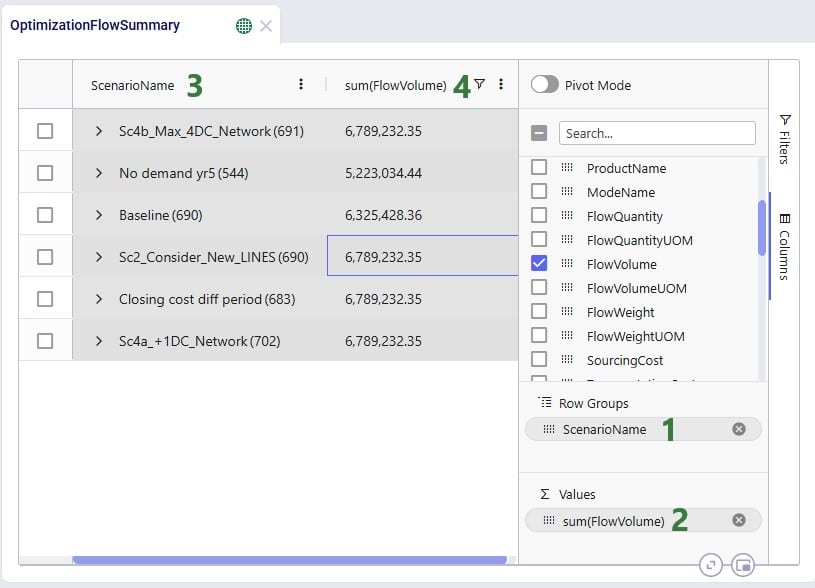Open the ScenarioName column menu dots

301,84
